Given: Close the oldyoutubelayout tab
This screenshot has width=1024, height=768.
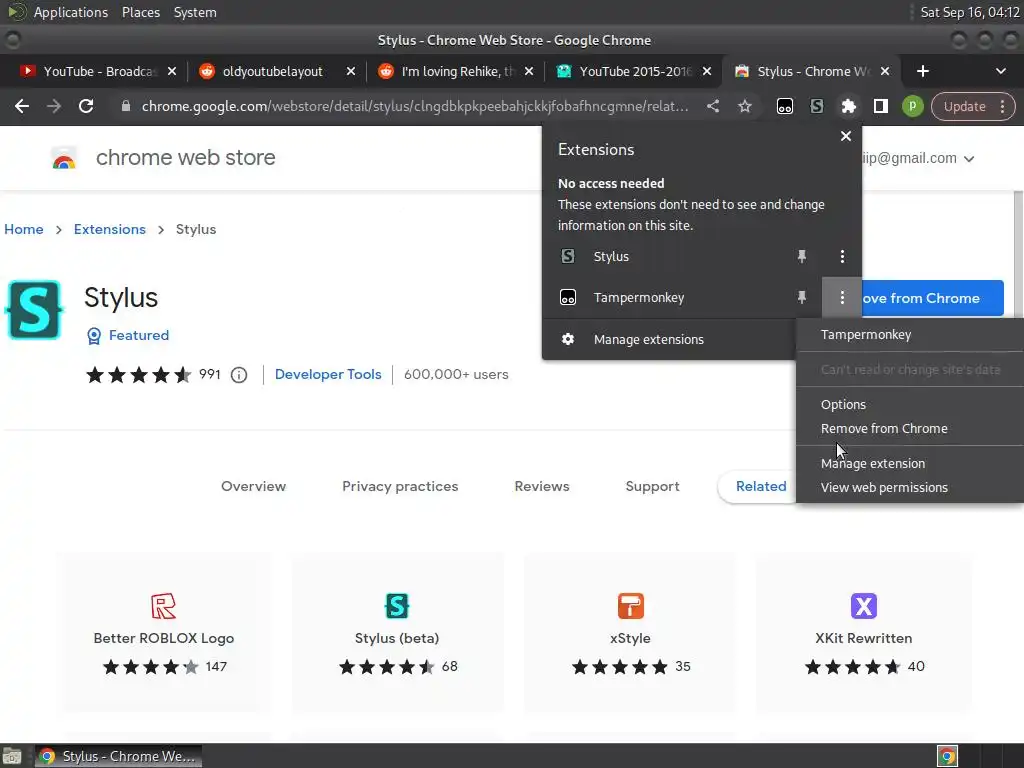Looking at the screenshot, I should (351, 71).
